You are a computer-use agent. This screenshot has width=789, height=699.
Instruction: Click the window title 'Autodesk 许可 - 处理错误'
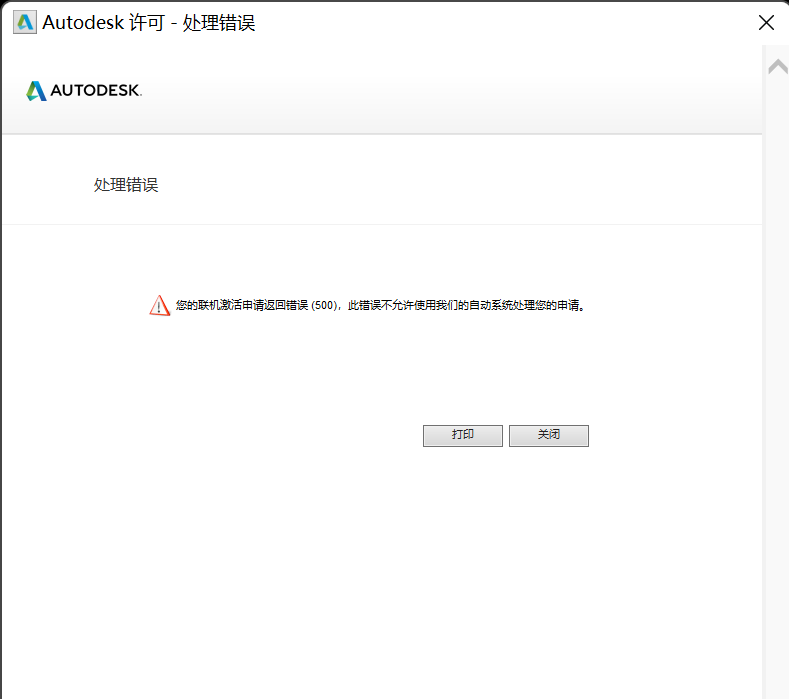tap(149, 23)
